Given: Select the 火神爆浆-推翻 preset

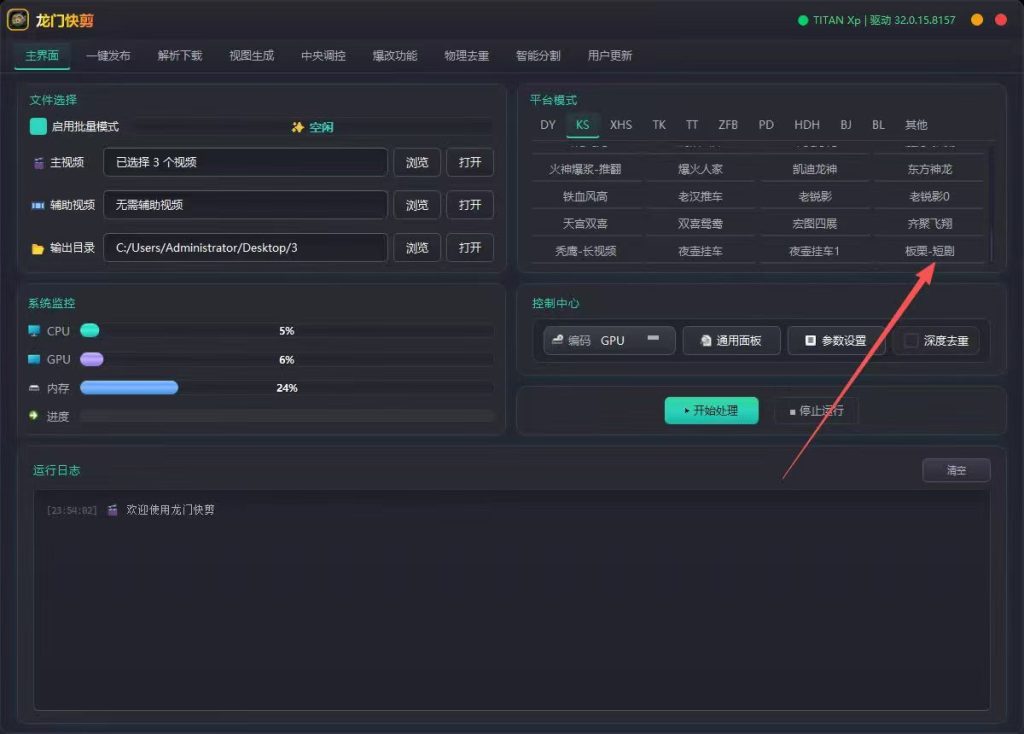Looking at the screenshot, I should 585,169.
